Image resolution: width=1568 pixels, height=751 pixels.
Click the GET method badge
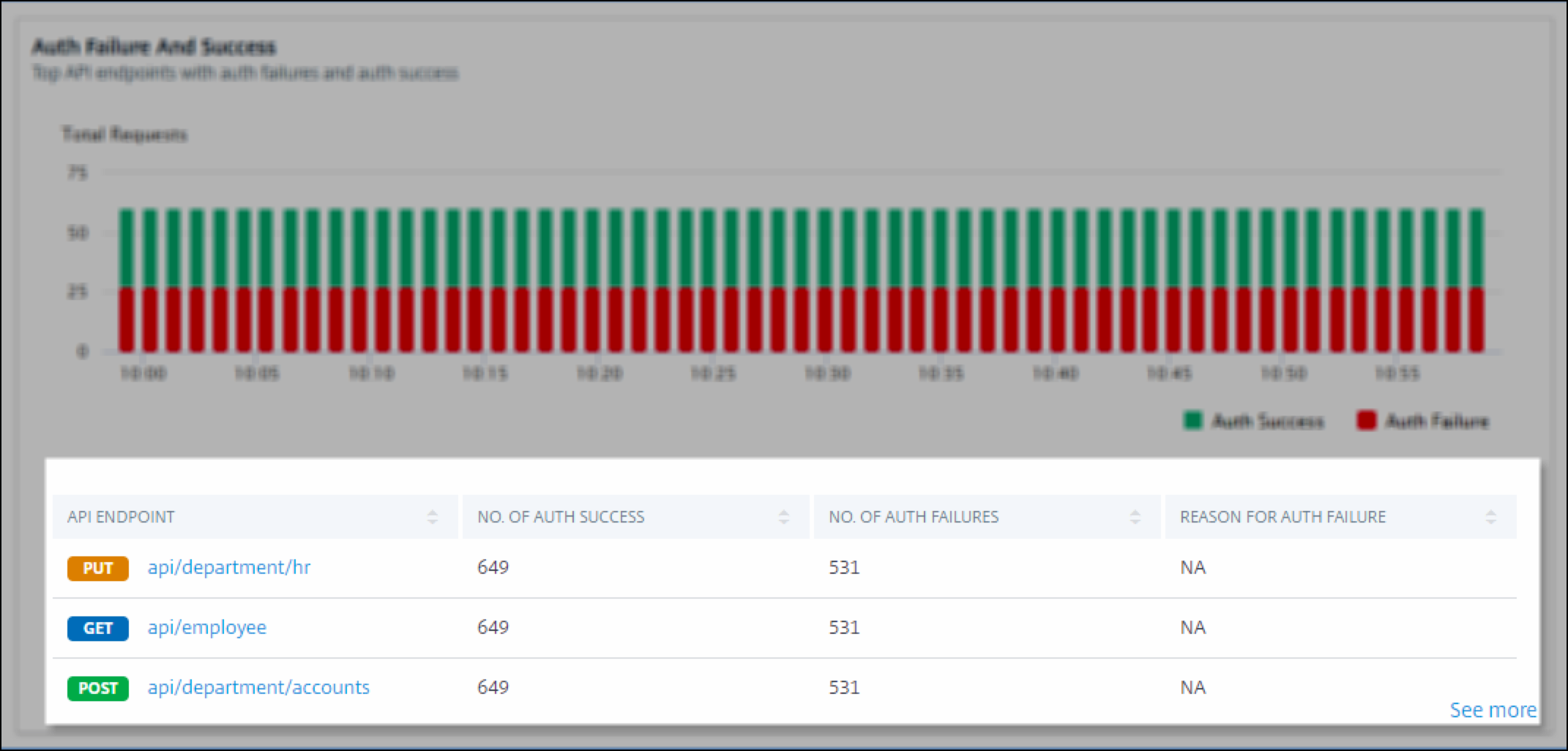(98, 628)
